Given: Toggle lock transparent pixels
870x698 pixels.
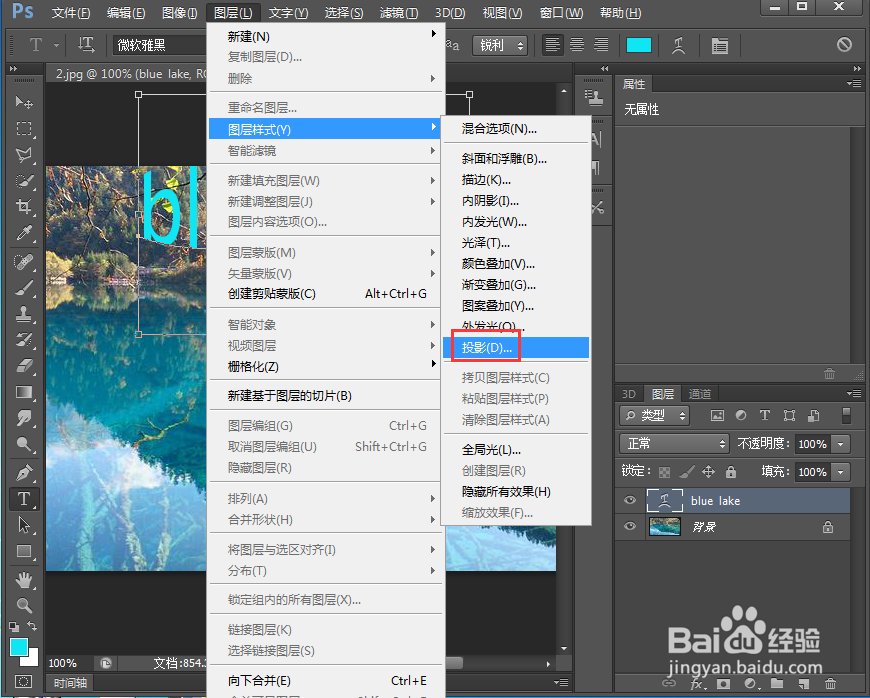Looking at the screenshot, I should click(x=664, y=472).
